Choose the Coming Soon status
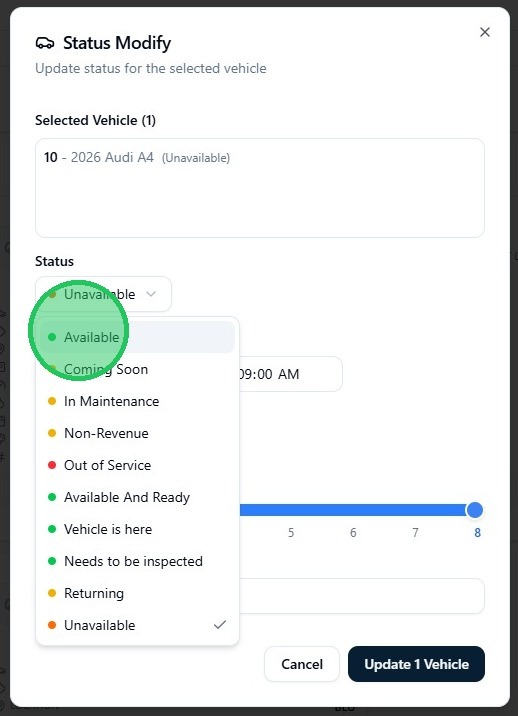The image size is (518, 716). (x=137, y=369)
